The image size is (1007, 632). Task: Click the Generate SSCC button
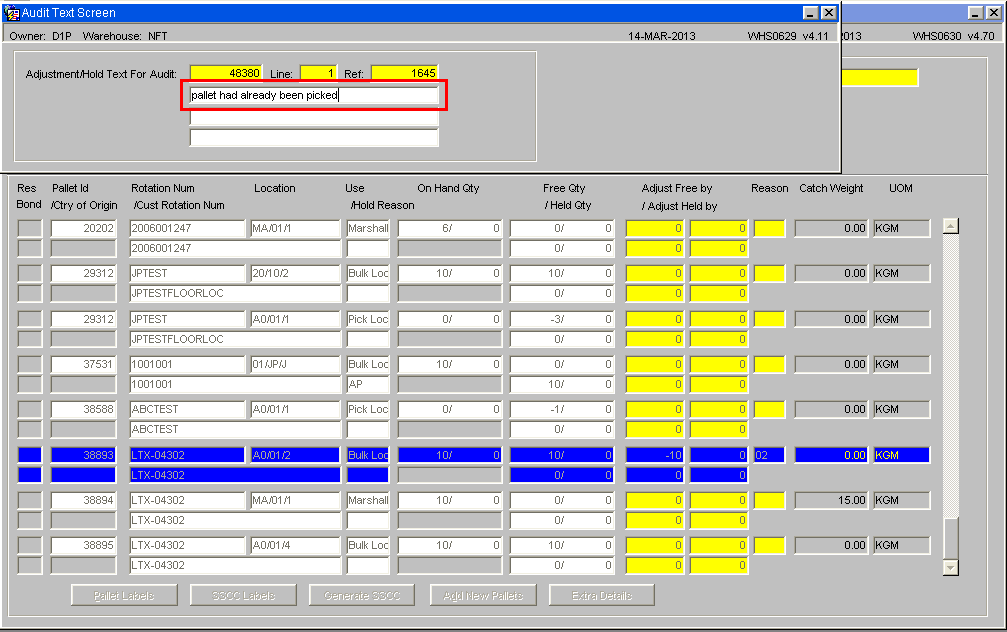[362, 595]
